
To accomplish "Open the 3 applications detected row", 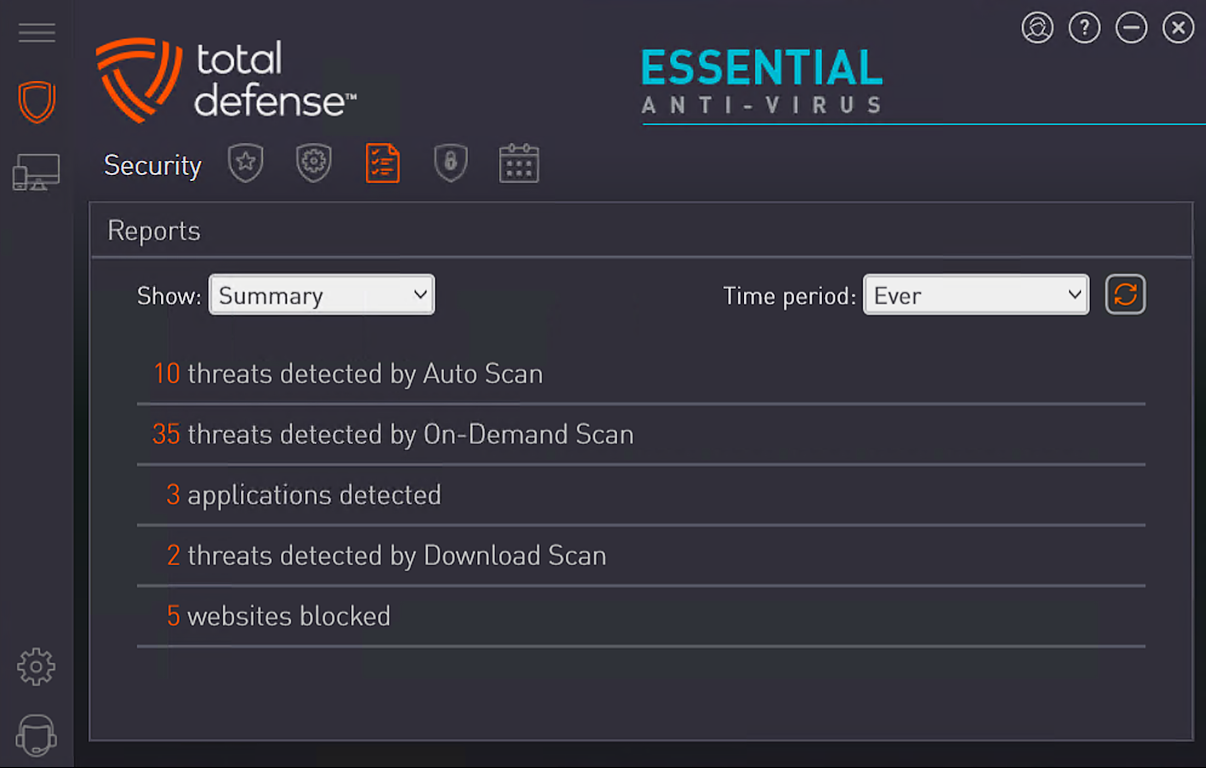I will [x=304, y=495].
